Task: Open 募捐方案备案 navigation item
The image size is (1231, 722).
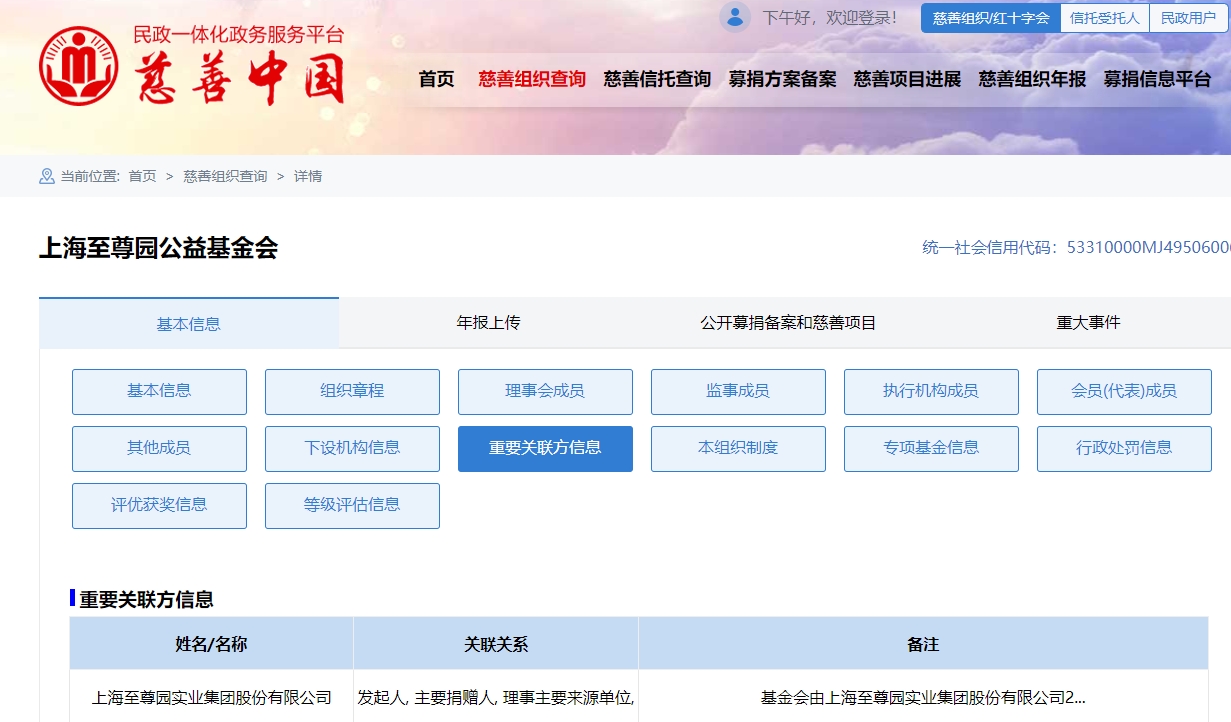Action: click(x=782, y=79)
